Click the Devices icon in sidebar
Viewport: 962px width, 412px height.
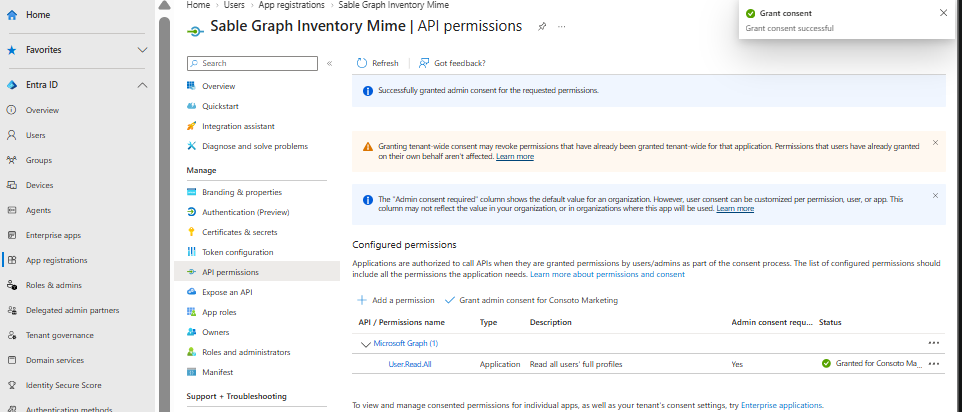(12, 185)
